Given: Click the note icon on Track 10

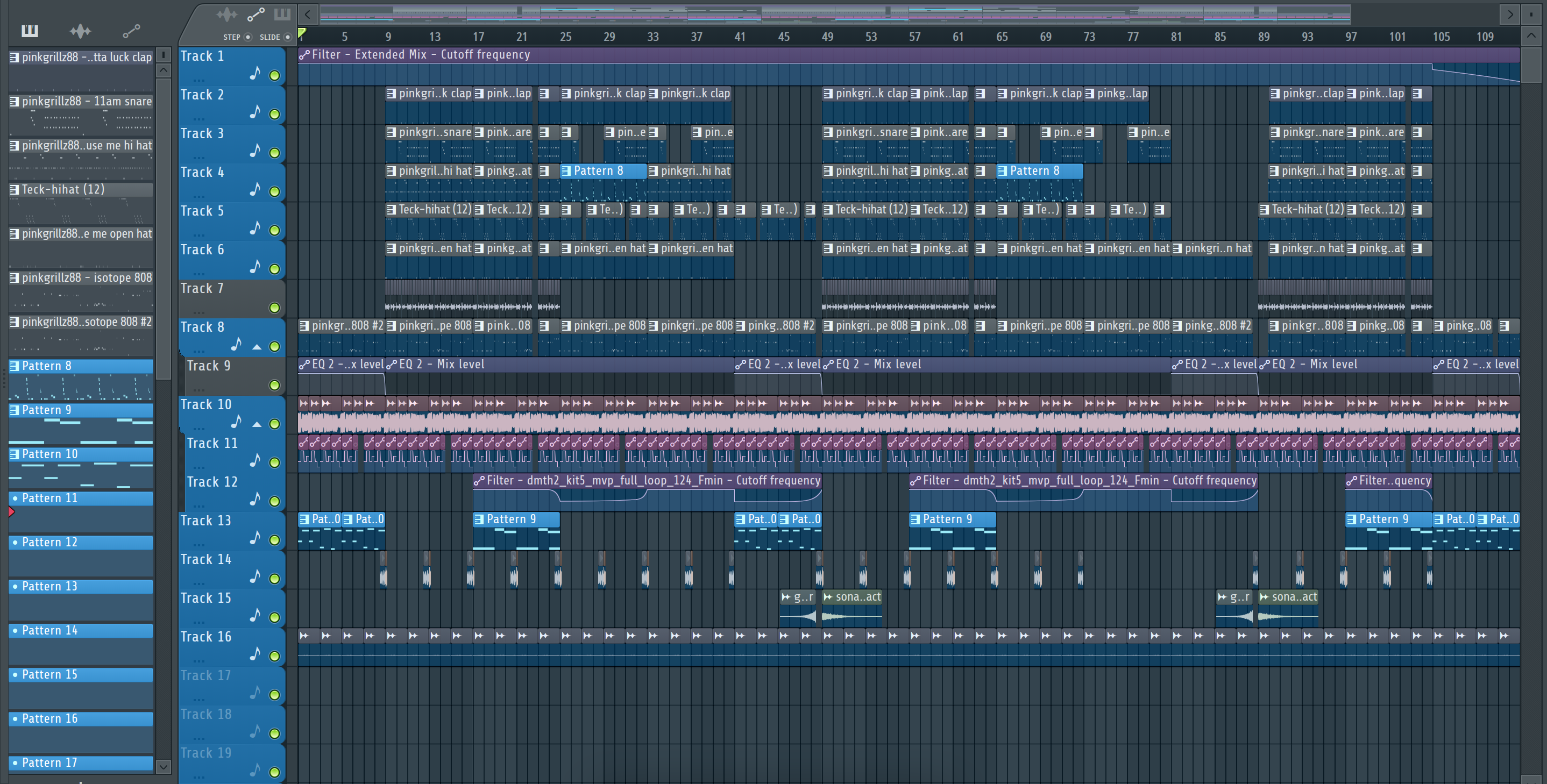Looking at the screenshot, I should pyautogui.click(x=236, y=422).
